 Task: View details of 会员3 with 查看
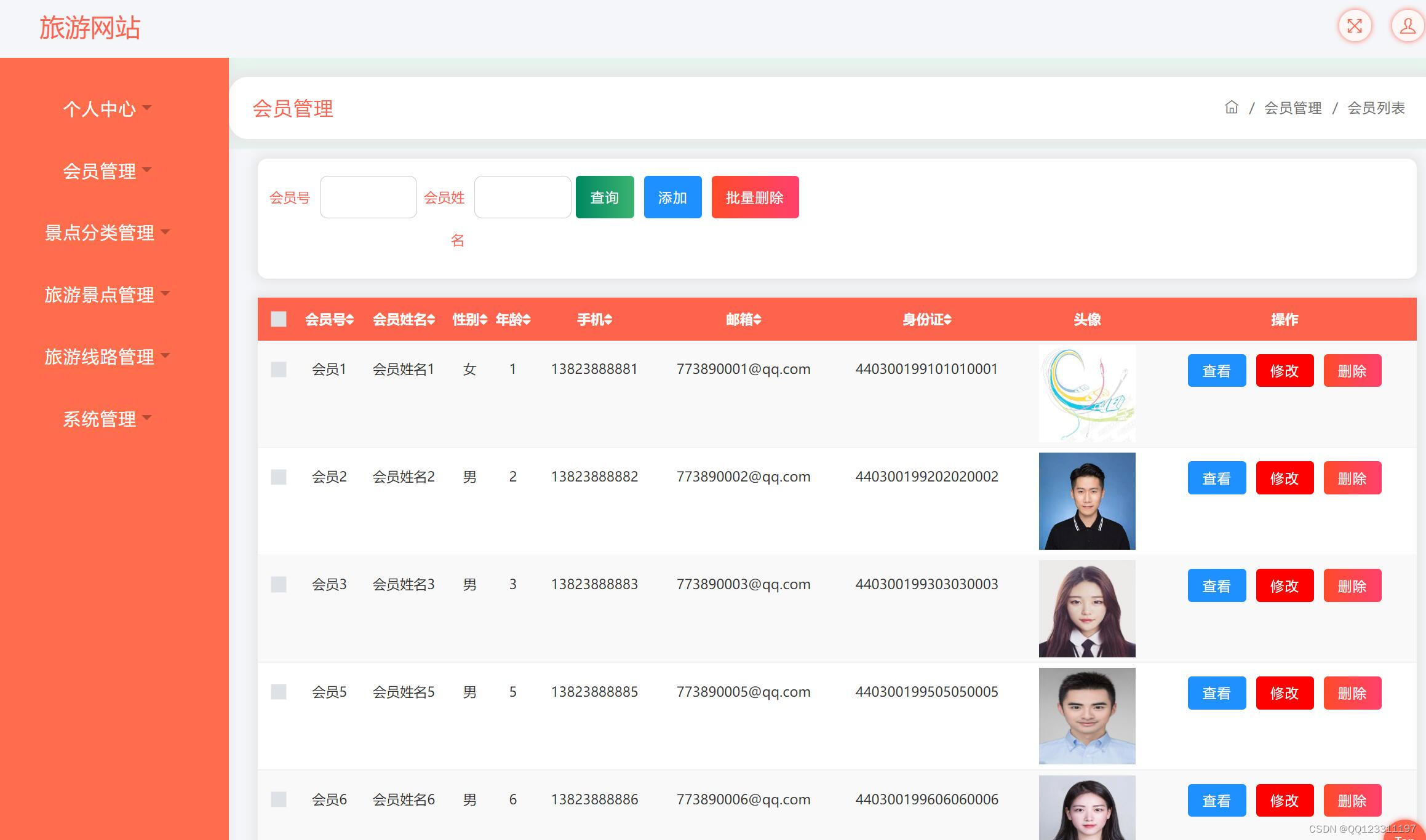click(x=1217, y=585)
